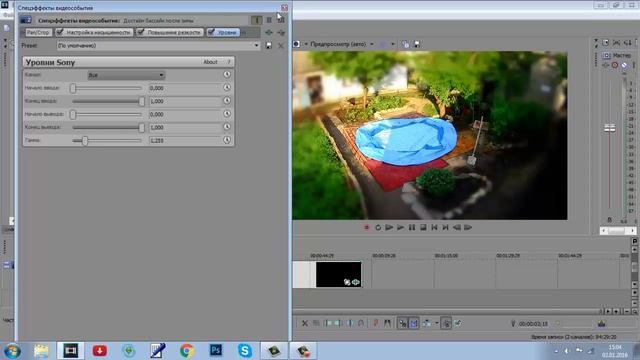Insert a marker with the orange marker icon
640x360 pixels.
[x=376, y=323]
